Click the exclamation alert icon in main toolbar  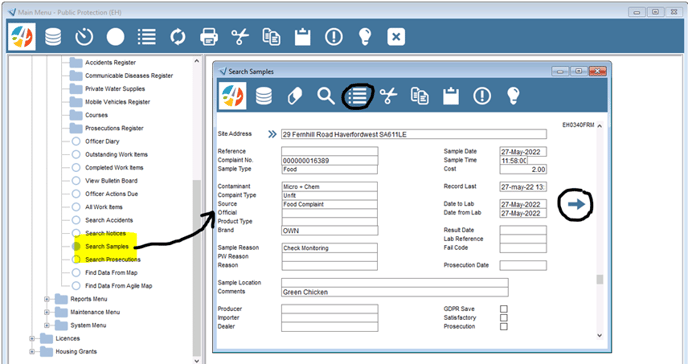333,37
